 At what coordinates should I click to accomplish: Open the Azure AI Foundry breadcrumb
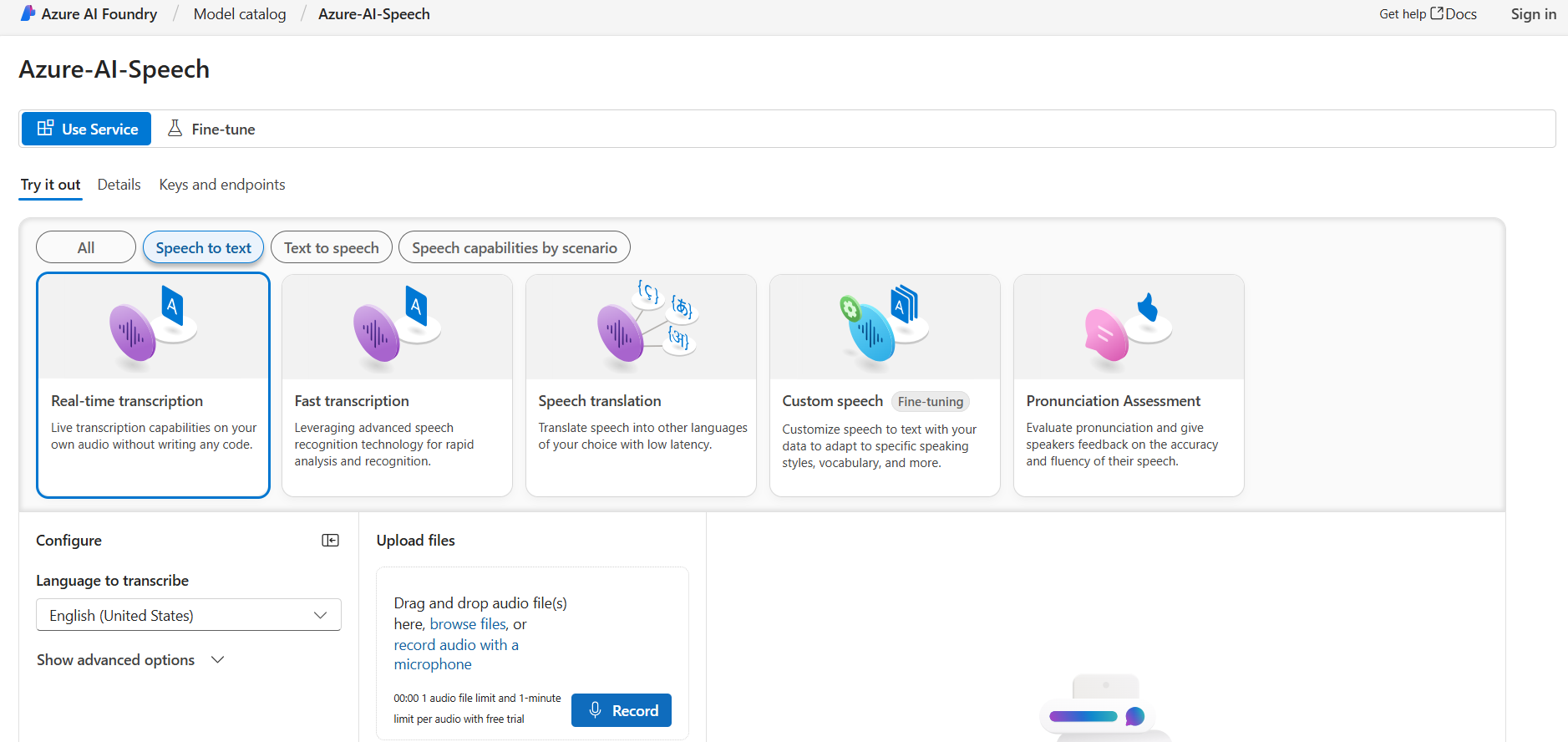pyautogui.click(x=99, y=13)
